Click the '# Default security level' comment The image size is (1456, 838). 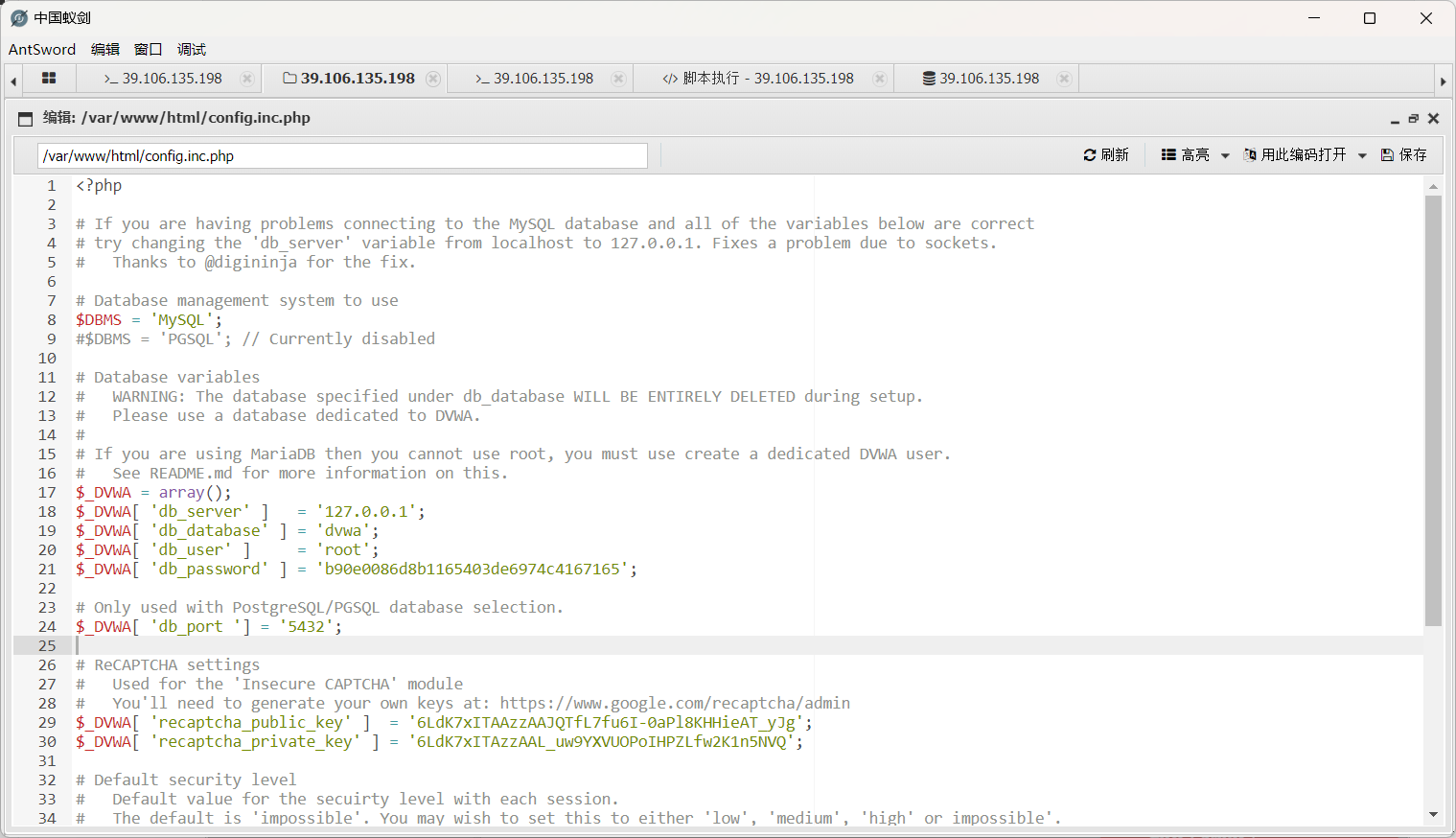pyautogui.click(x=186, y=780)
